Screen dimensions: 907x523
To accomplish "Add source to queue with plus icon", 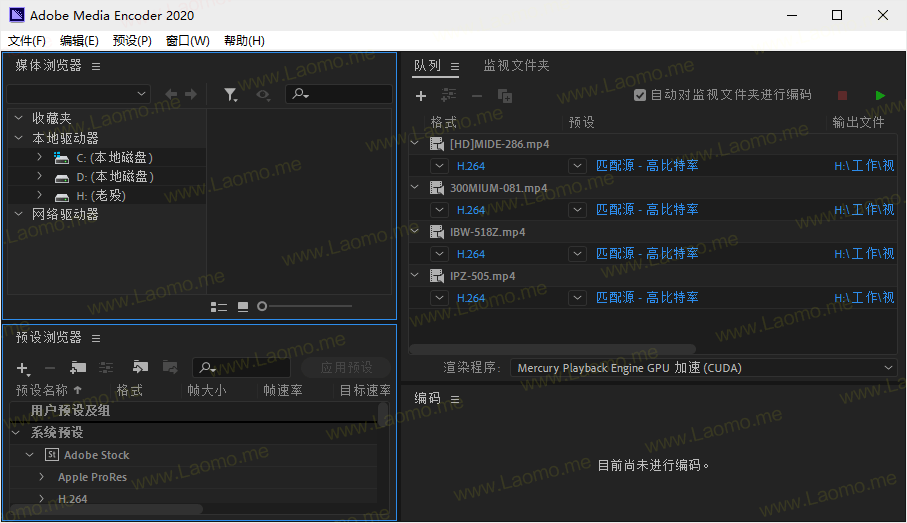I will tap(421, 96).
